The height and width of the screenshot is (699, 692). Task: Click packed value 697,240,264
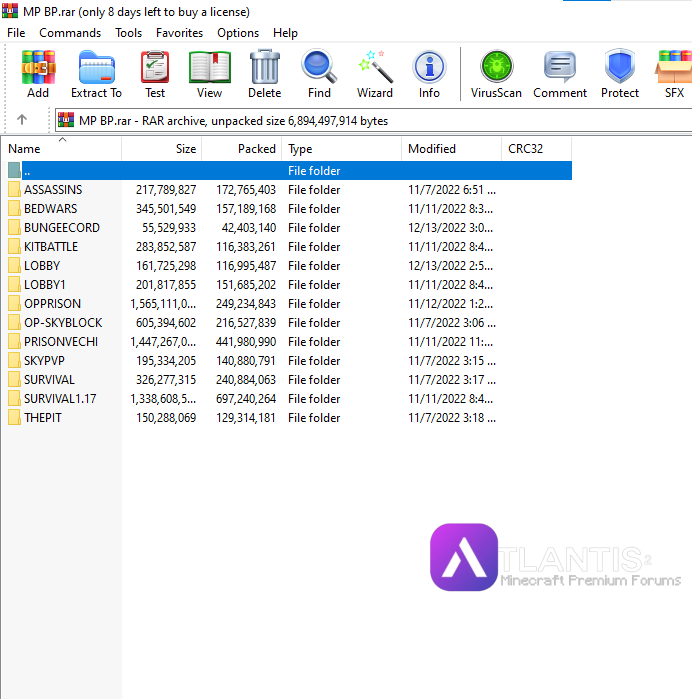pyautogui.click(x=246, y=399)
